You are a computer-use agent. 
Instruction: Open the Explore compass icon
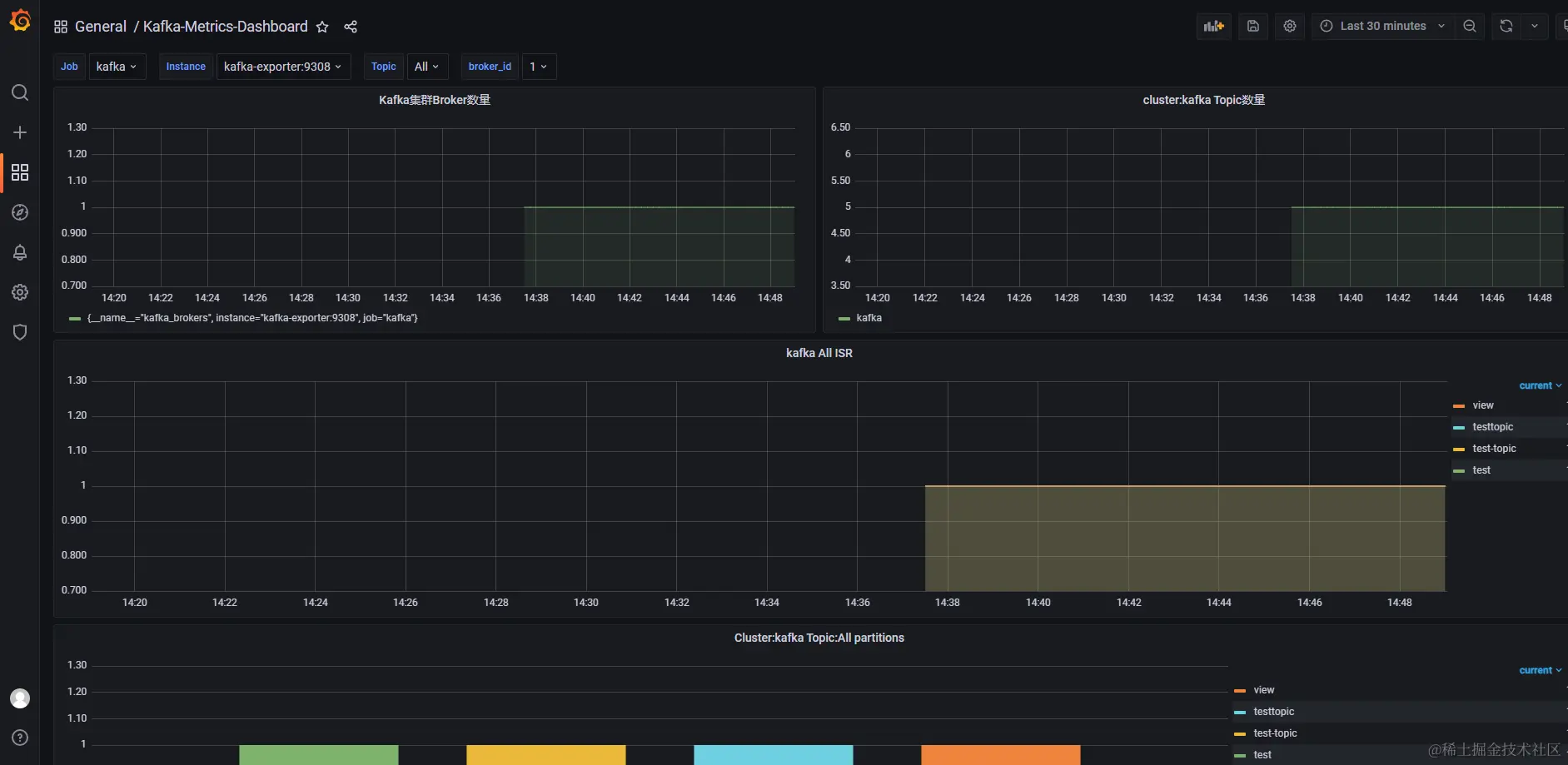(x=20, y=212)
